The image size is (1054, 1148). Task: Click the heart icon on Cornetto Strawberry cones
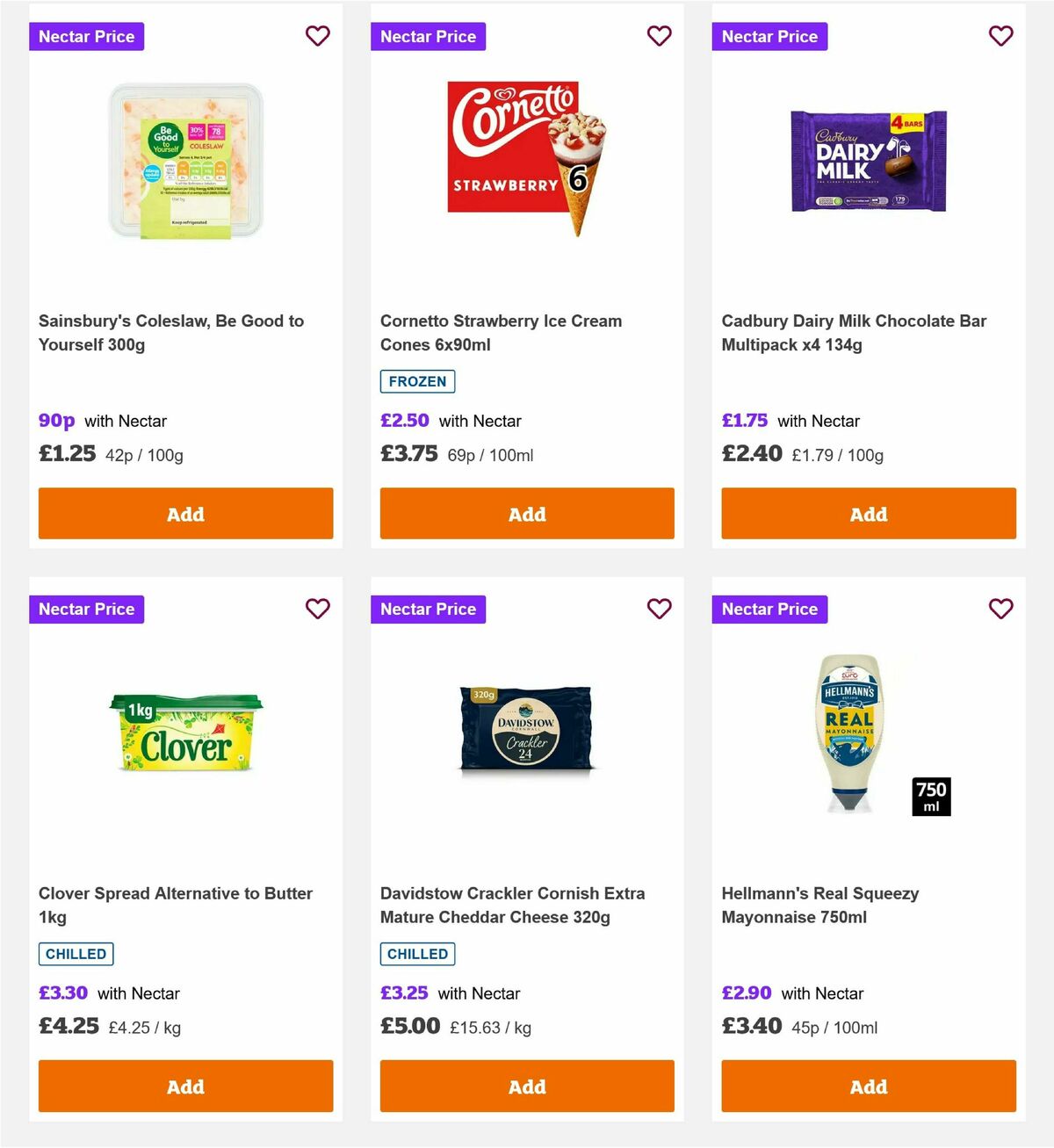pos(659,36)
